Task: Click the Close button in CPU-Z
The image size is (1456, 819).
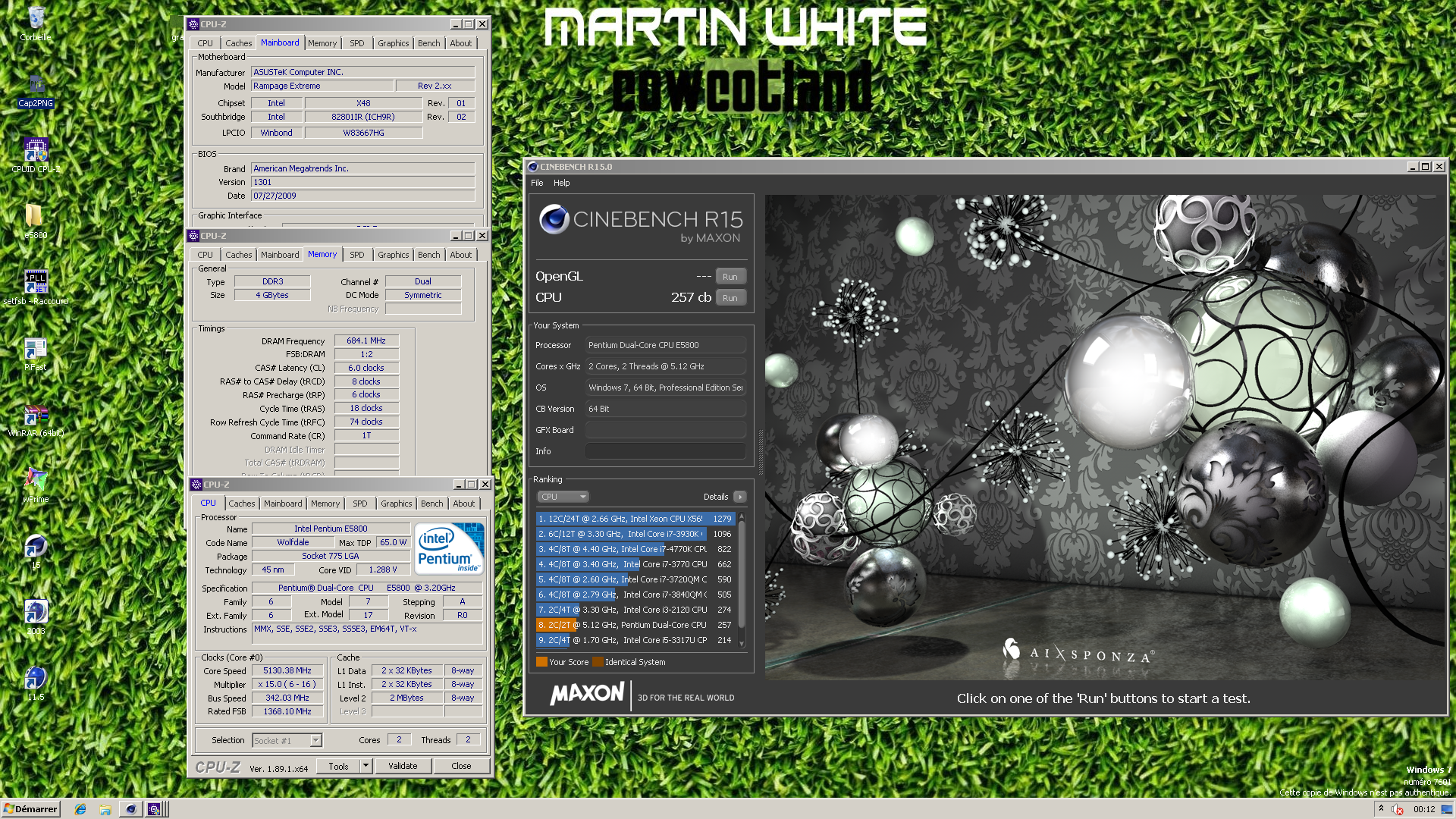Action: (x=461, y=766)
